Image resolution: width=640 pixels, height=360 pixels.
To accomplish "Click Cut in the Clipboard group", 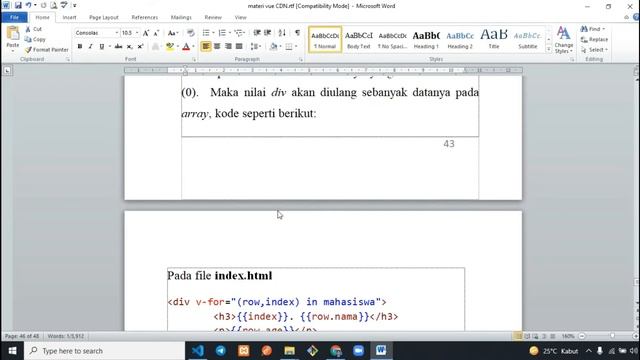I will [34, 29].
